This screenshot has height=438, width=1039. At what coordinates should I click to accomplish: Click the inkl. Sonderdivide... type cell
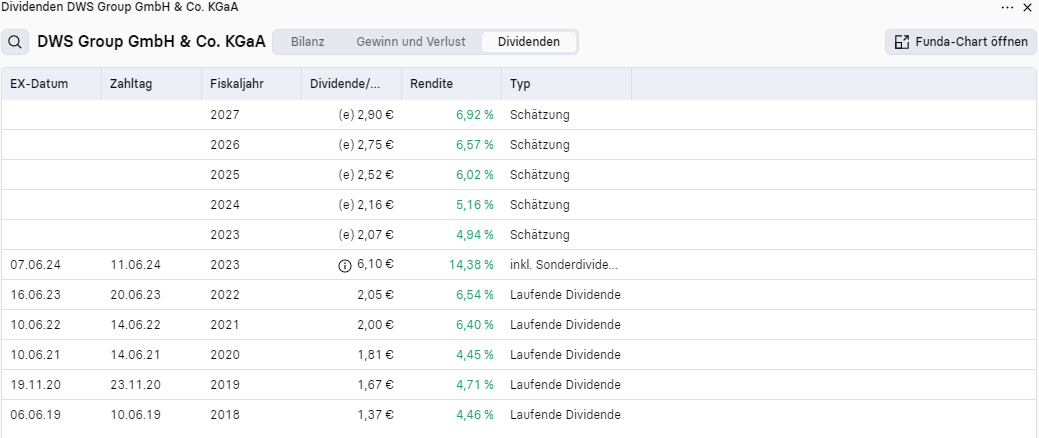pyautogui.click(x=564, y=264)
